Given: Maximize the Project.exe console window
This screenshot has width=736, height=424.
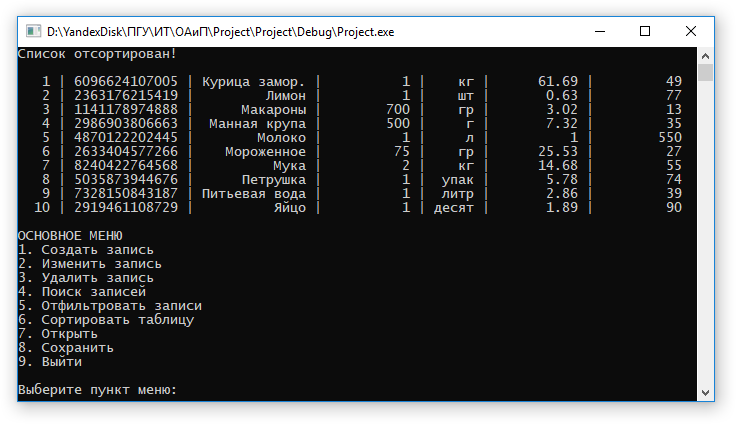Looking at the screenshot, I should click(645, 31).
